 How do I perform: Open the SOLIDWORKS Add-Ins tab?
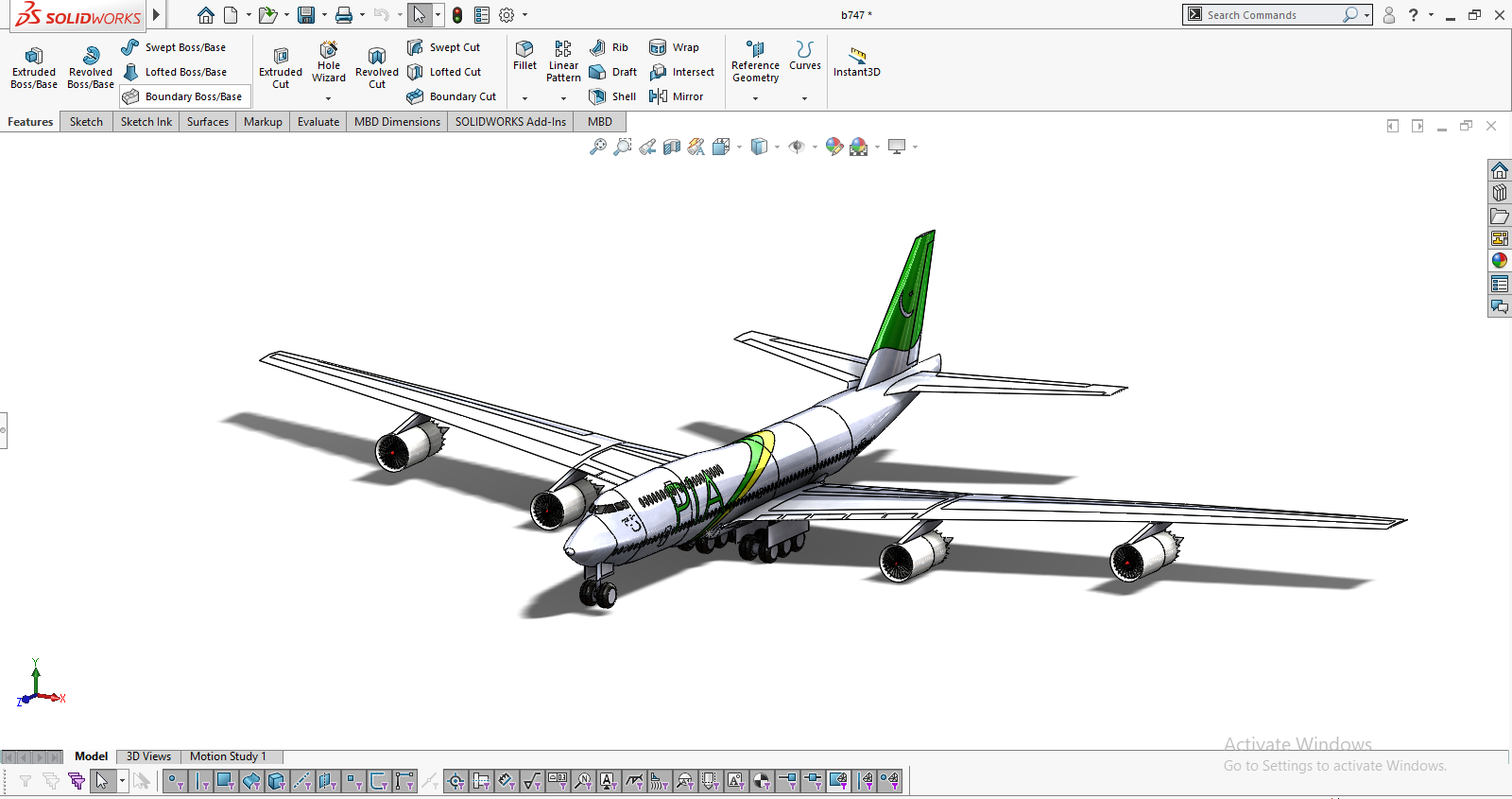tap(510, 122)
